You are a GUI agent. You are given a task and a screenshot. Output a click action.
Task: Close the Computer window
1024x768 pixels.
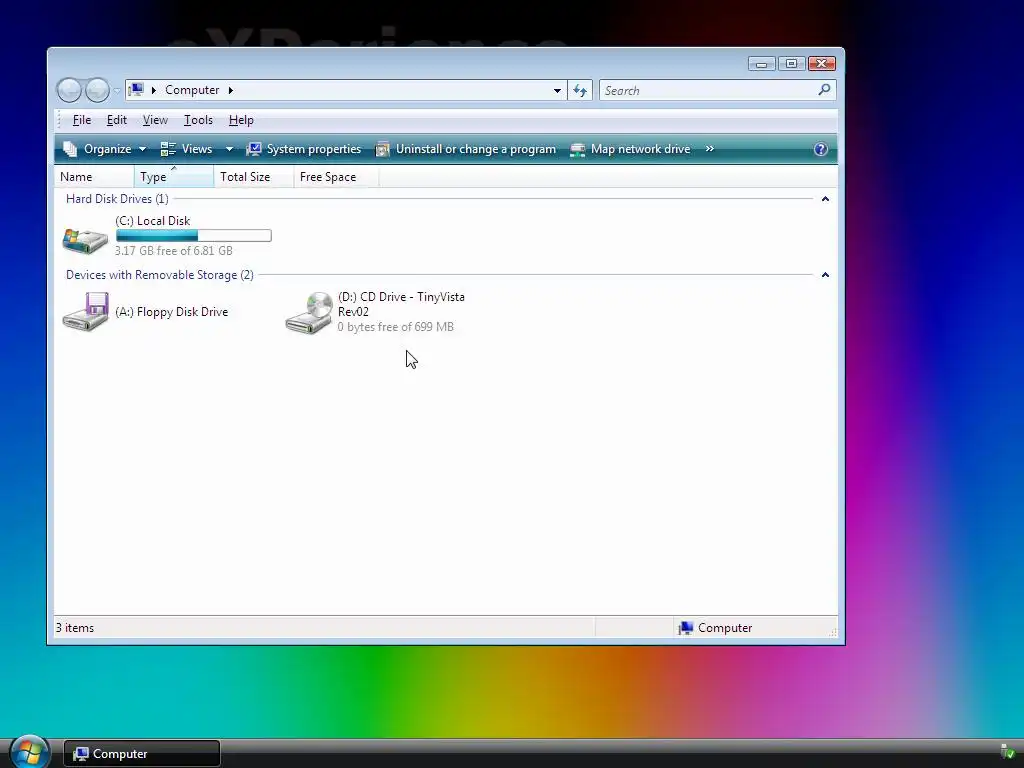[x=822, y=63]
